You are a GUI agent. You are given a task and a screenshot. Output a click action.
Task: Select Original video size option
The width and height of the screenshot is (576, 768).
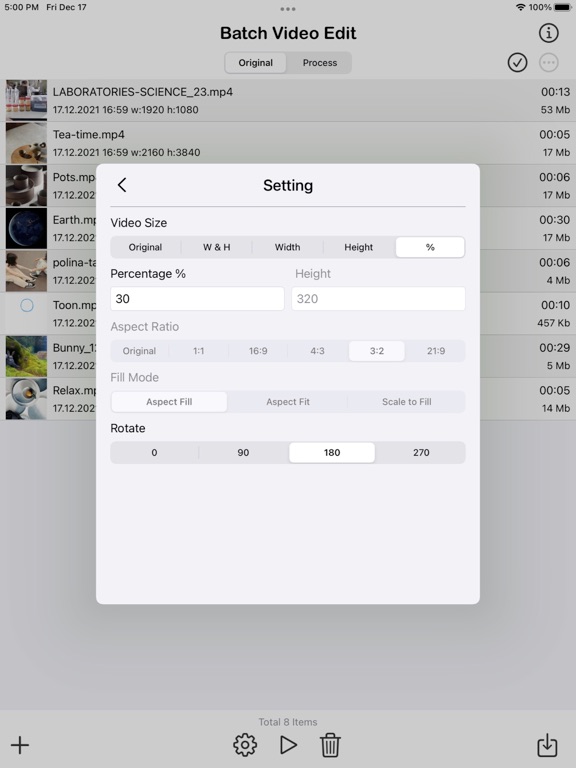145,247
